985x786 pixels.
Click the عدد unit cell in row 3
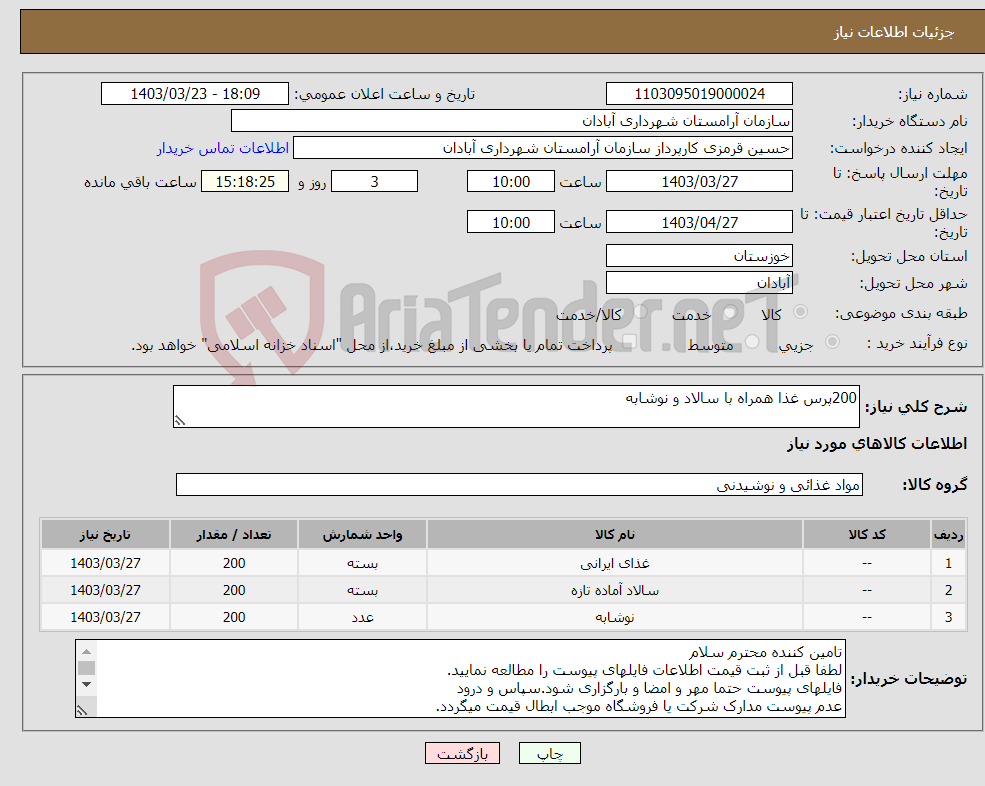pyautogui.click(x=362, y=617)
